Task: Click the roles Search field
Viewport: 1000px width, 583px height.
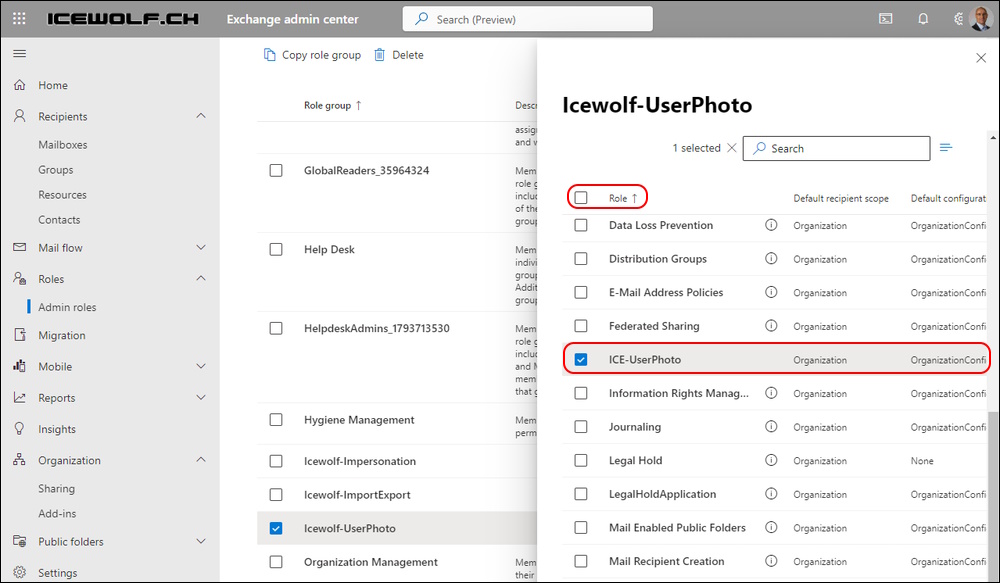Action: tap(836, 148)
